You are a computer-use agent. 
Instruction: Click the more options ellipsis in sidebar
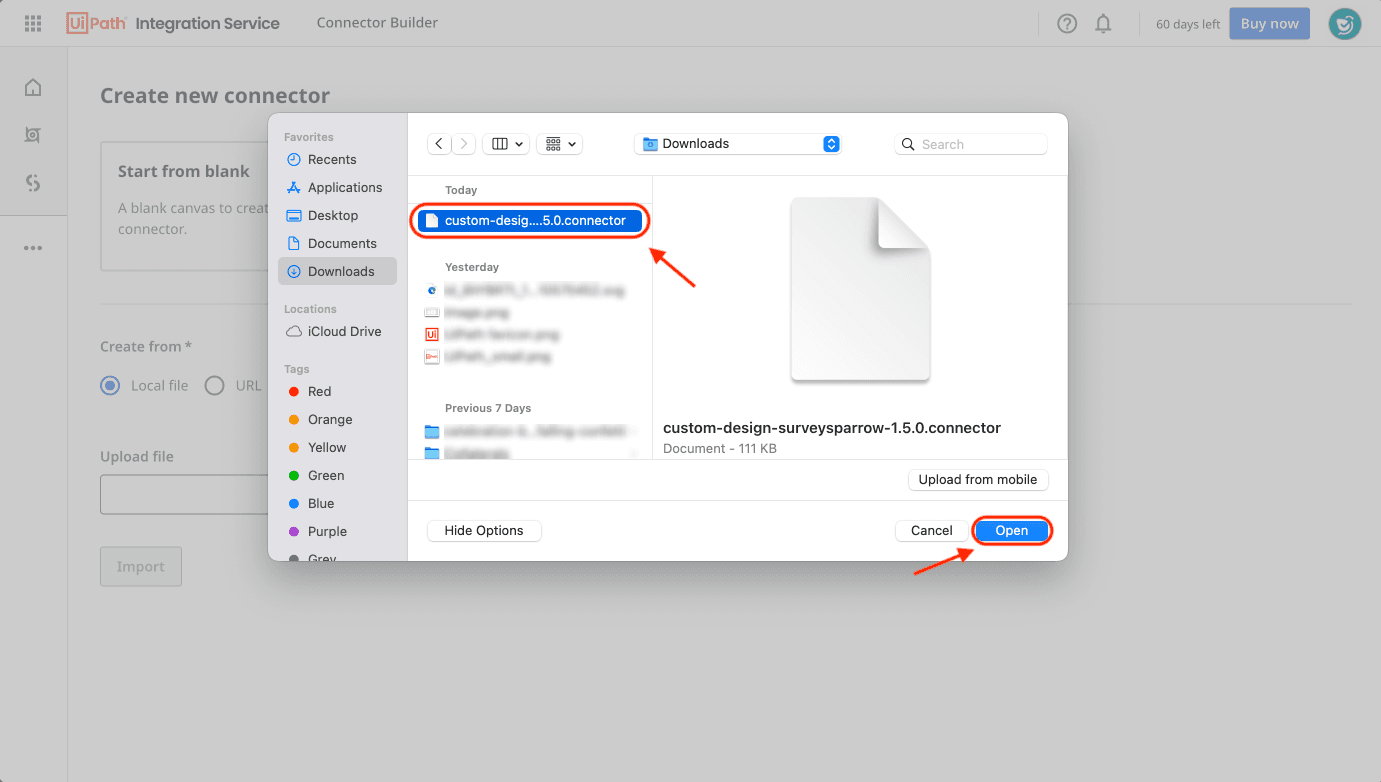point(33,248)
